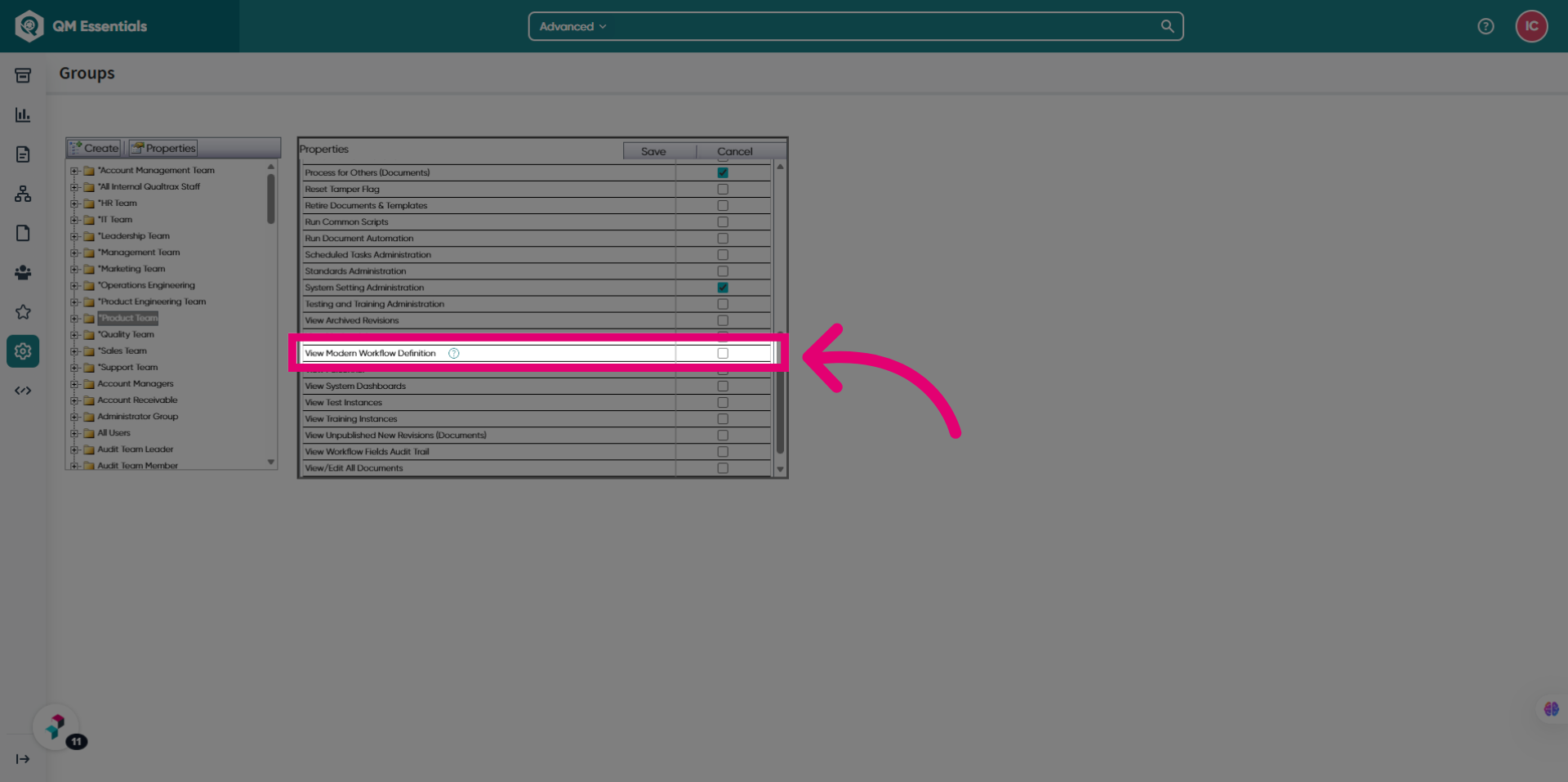
Task: Open the IC user avatar menu
Action: [x=1531, y=26]
